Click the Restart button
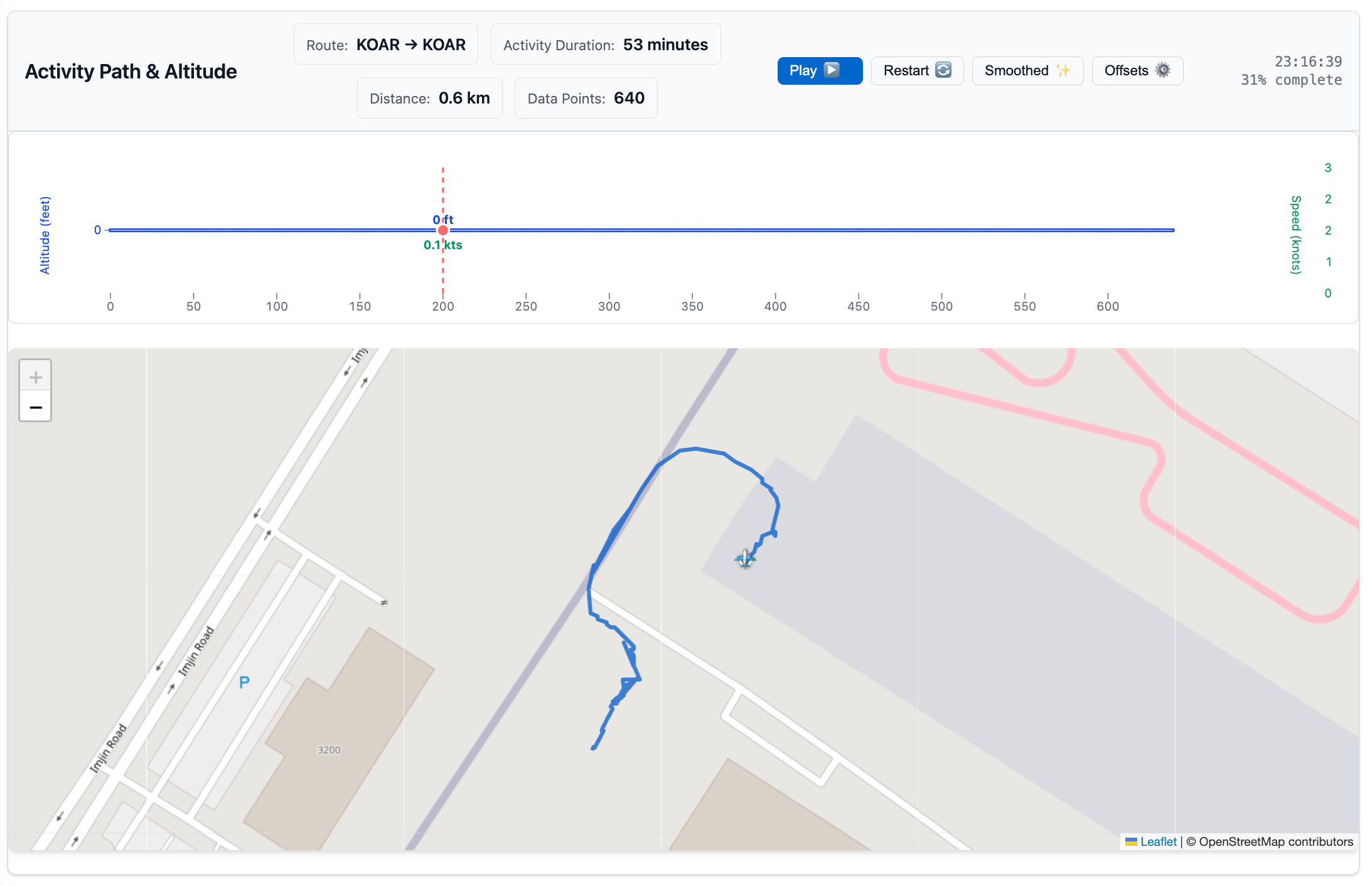 pyautogui.click(x=916, y=70)
